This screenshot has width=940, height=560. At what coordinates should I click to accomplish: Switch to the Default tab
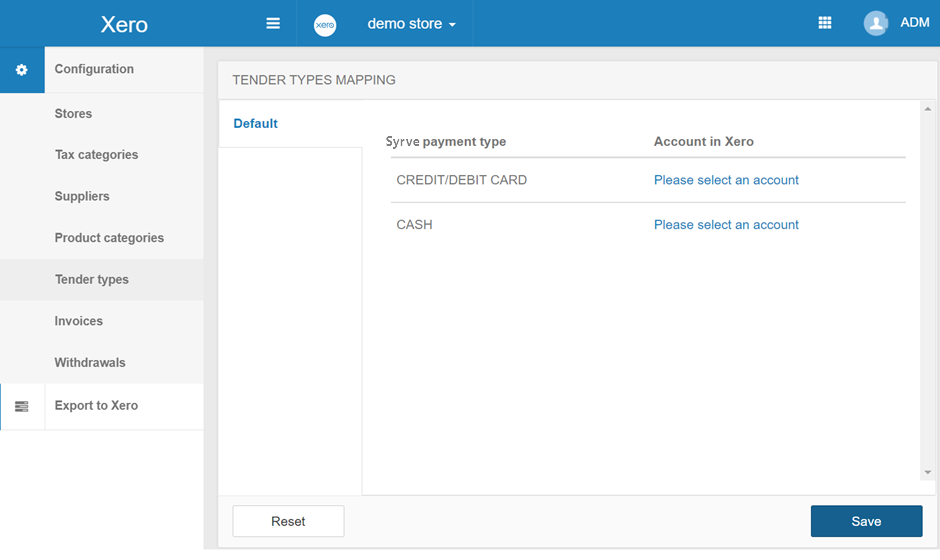pyautogui.click(x=256, y=124)
